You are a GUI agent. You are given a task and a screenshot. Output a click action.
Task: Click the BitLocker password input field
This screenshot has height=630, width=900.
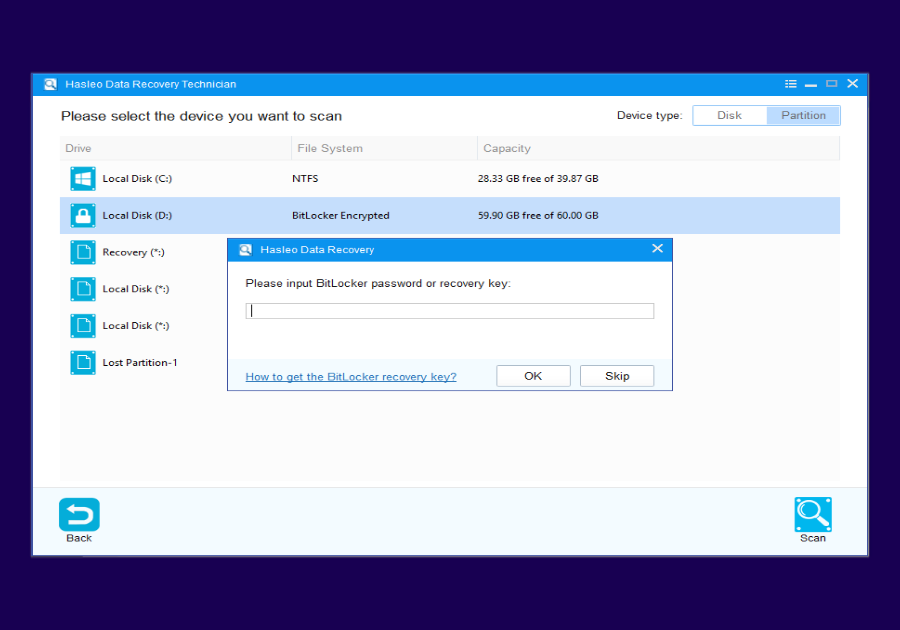(x=449, y=310)
